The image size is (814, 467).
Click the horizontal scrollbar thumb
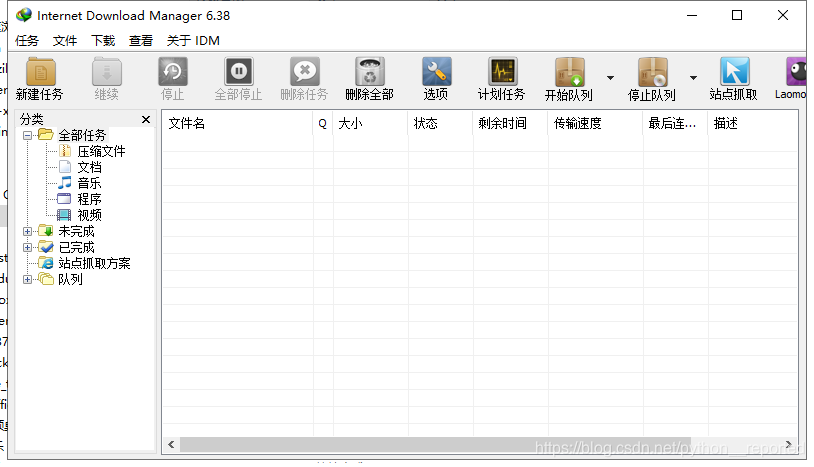click(x=435, y=445)
